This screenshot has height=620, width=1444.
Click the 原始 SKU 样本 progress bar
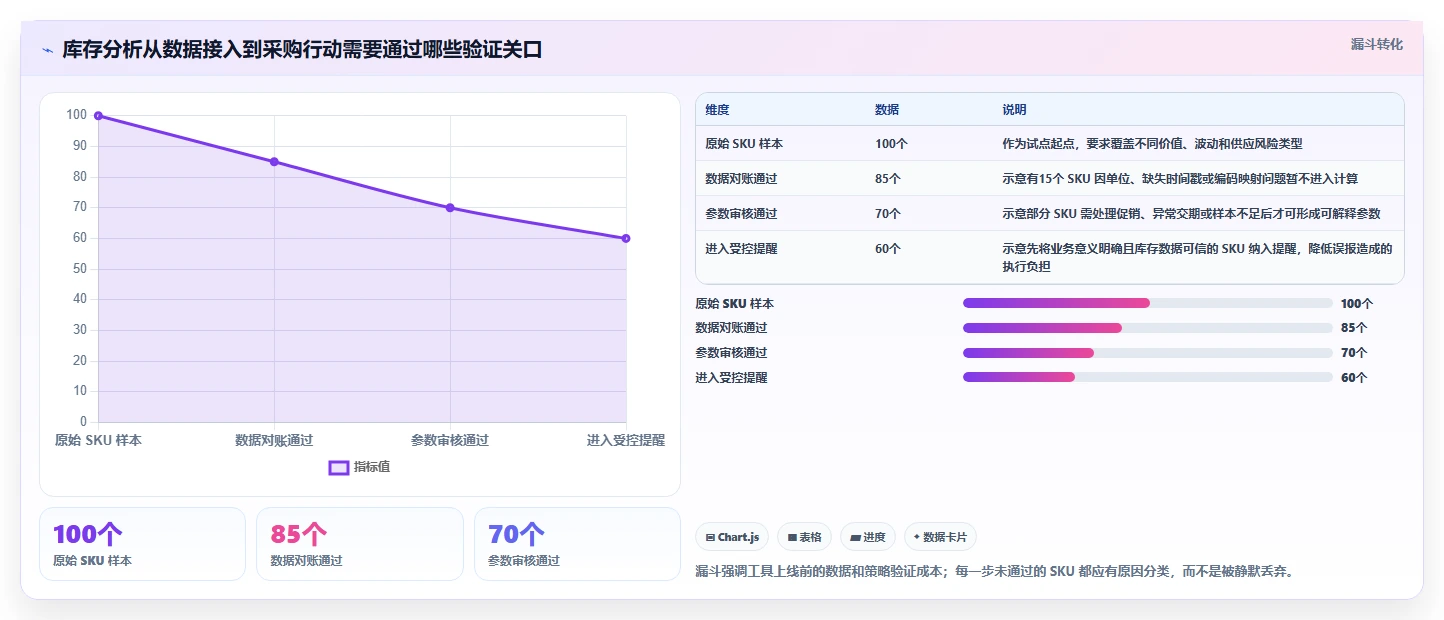[1148, 303]
